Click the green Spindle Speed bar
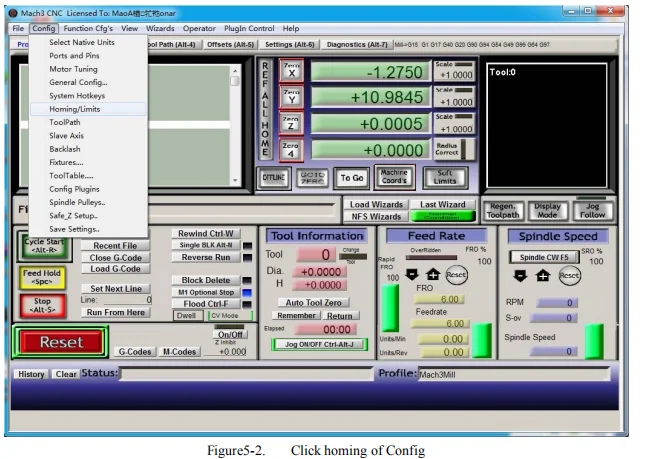This screenshot has height=459, width=648. 594,342
